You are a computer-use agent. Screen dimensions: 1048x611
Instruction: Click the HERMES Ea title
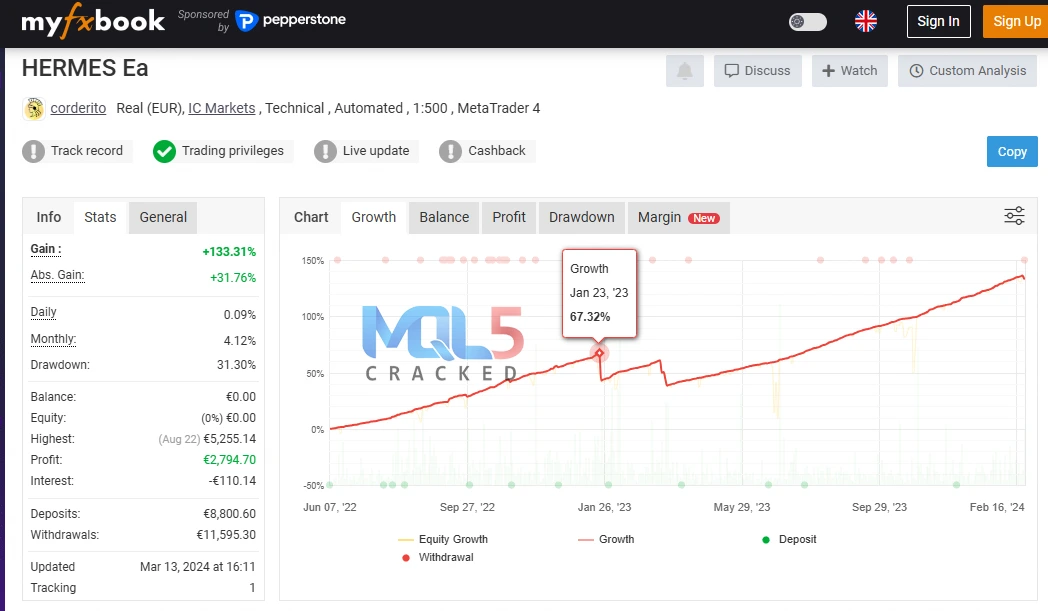click(85, 68)
